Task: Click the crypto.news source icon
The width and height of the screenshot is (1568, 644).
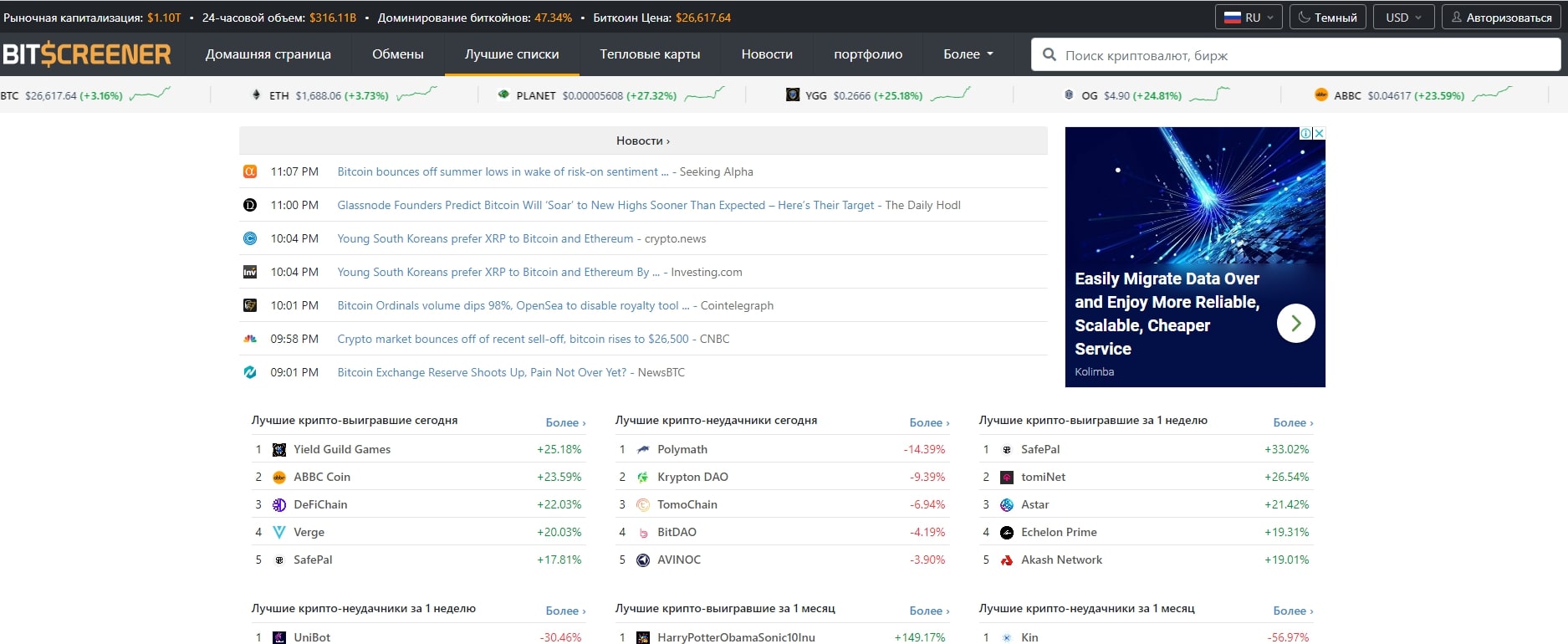Action: [250, 238]
